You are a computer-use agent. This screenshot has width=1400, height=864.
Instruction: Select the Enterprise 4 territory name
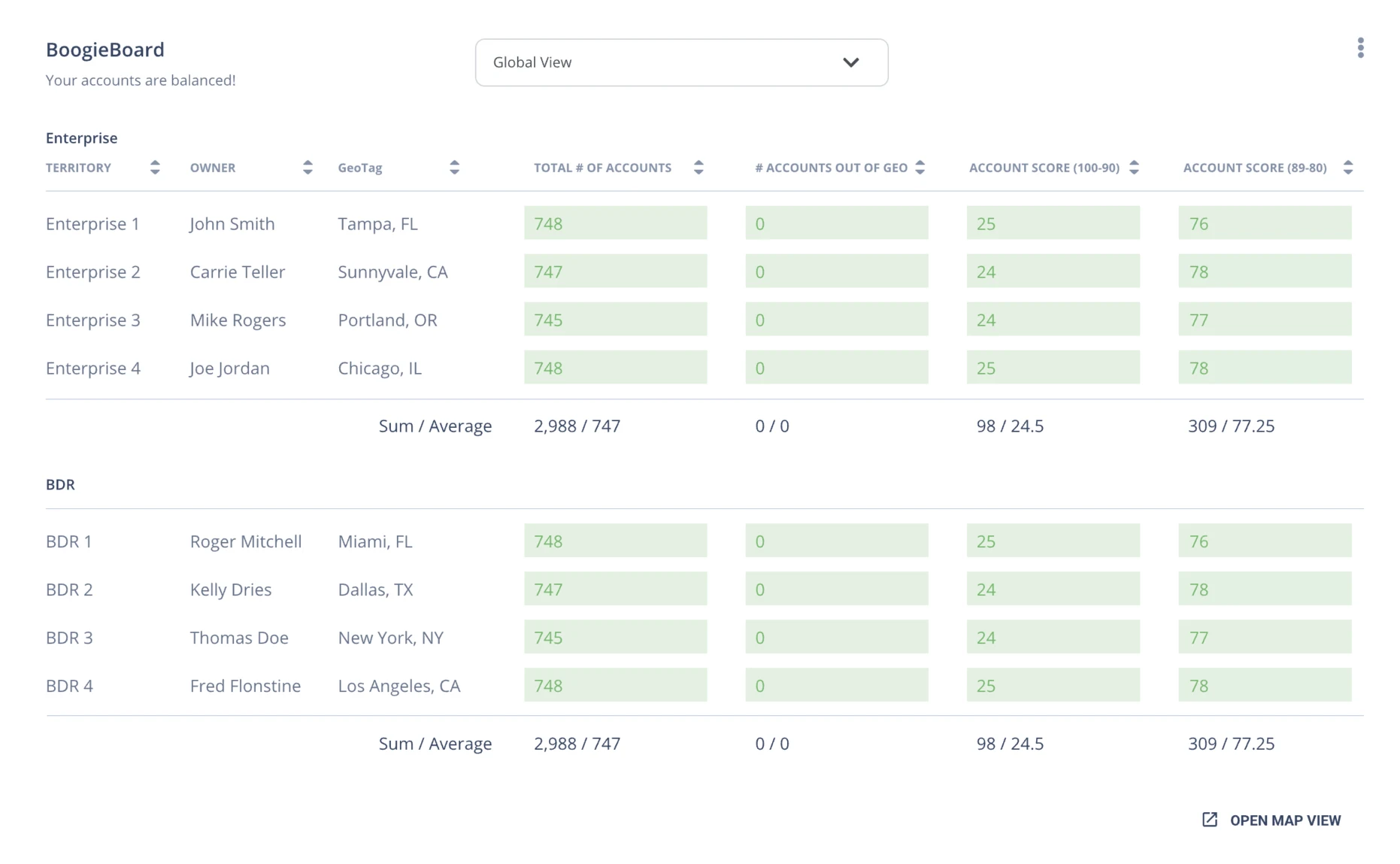(93, 368)
